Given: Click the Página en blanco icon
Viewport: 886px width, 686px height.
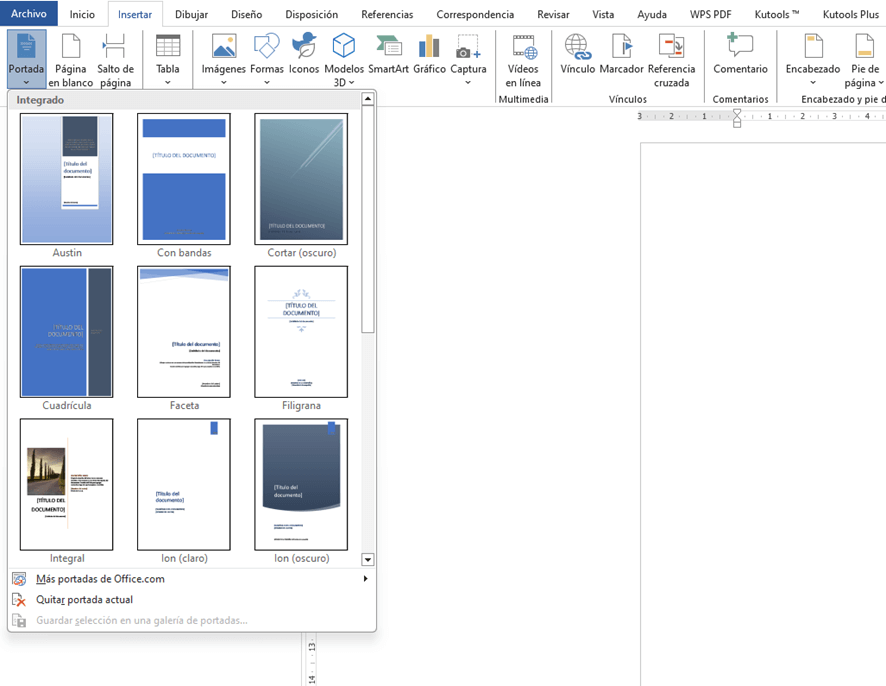Looking at the screenshot, I should click(x=70, y=60).
